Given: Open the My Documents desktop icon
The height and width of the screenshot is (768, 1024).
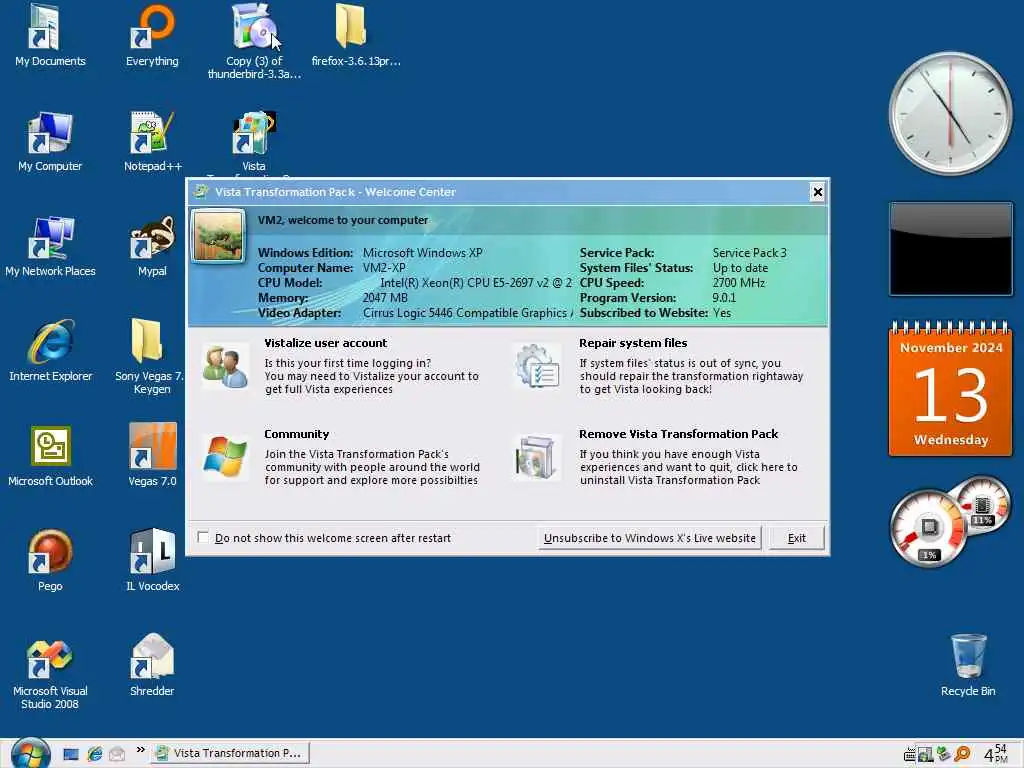Looking at the screenshot, I should (50, 36).
